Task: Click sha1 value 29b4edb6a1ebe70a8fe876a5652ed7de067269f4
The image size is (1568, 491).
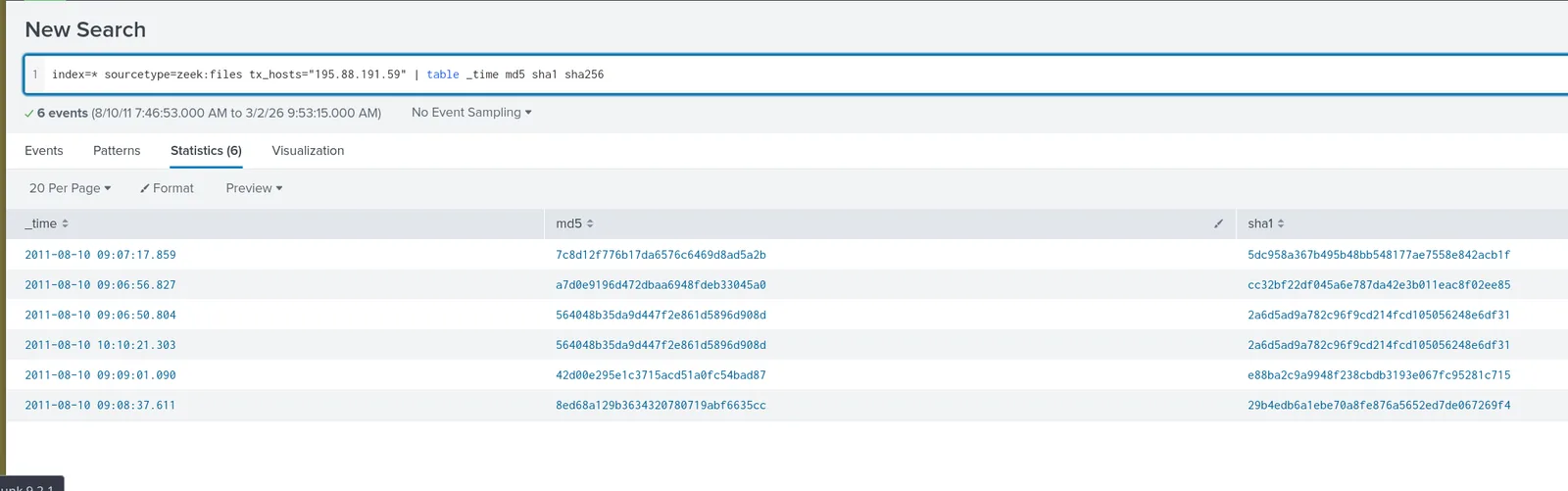Action: pos(1379,406)
